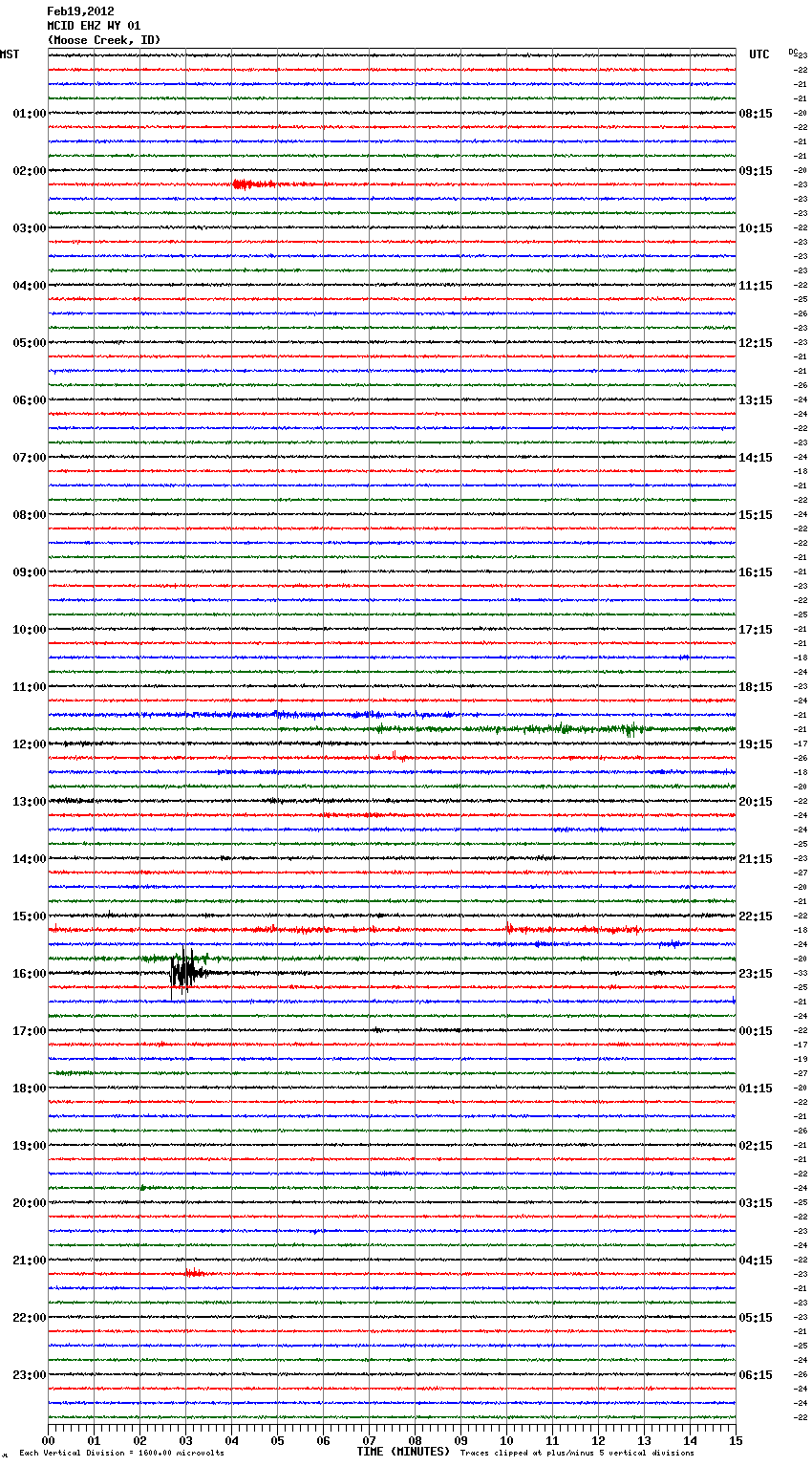Click the 15 minute axis tick label
This screenshot has height=1466, width=812.
(736, 1440)
